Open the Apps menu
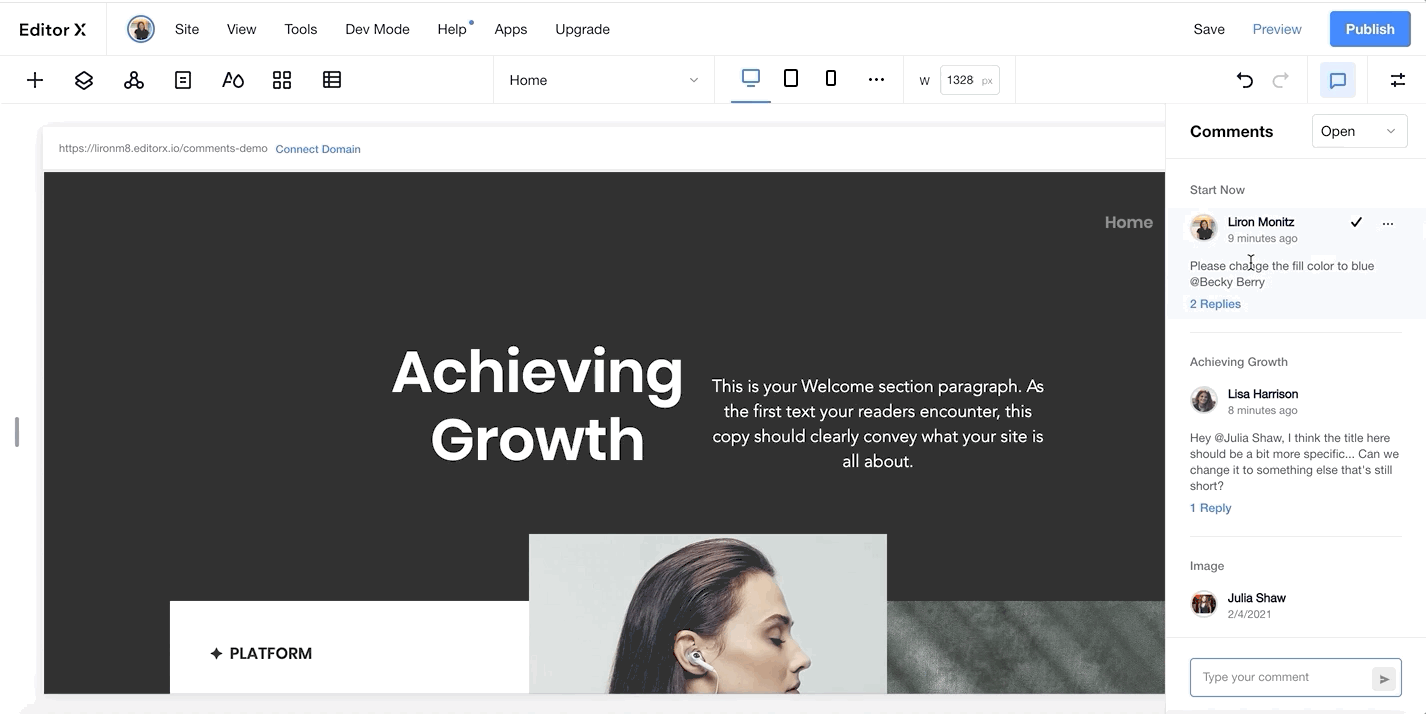 coord(510,29)
